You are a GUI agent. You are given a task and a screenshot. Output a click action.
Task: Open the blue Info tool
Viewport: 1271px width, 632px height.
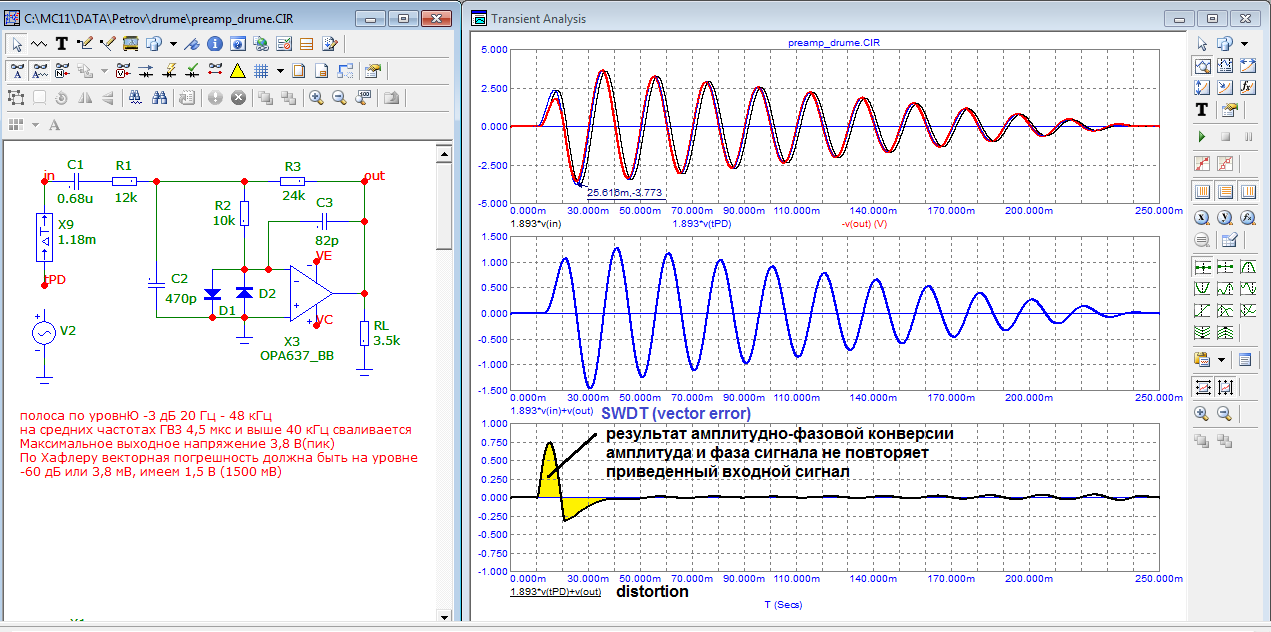(215, 44)
